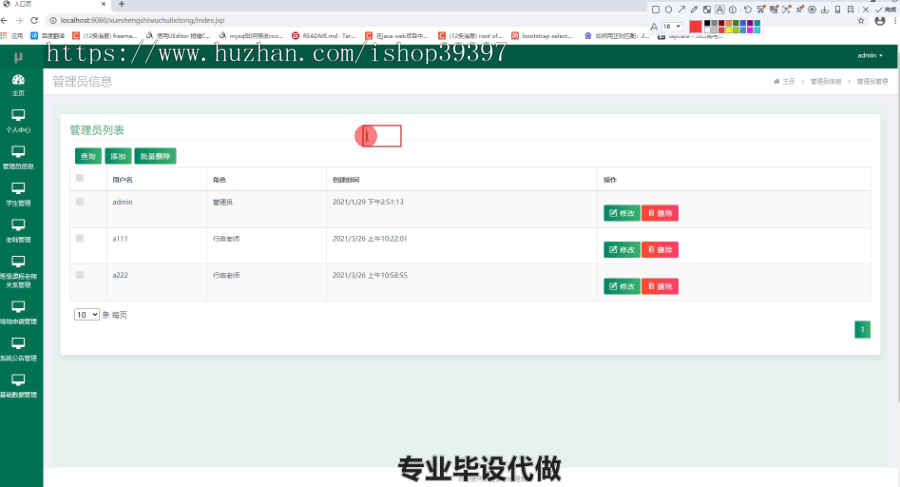Undo the last annotation

(748, 10)
